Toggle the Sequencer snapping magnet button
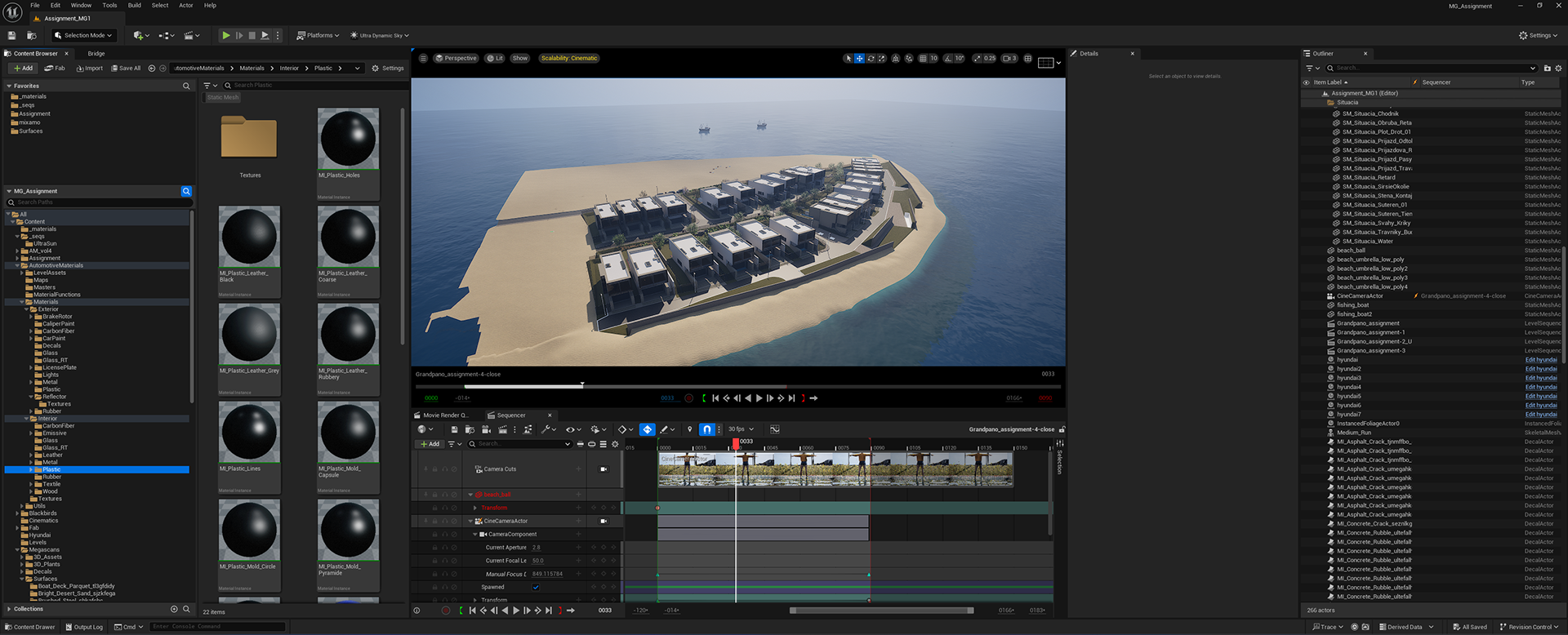 706,429
